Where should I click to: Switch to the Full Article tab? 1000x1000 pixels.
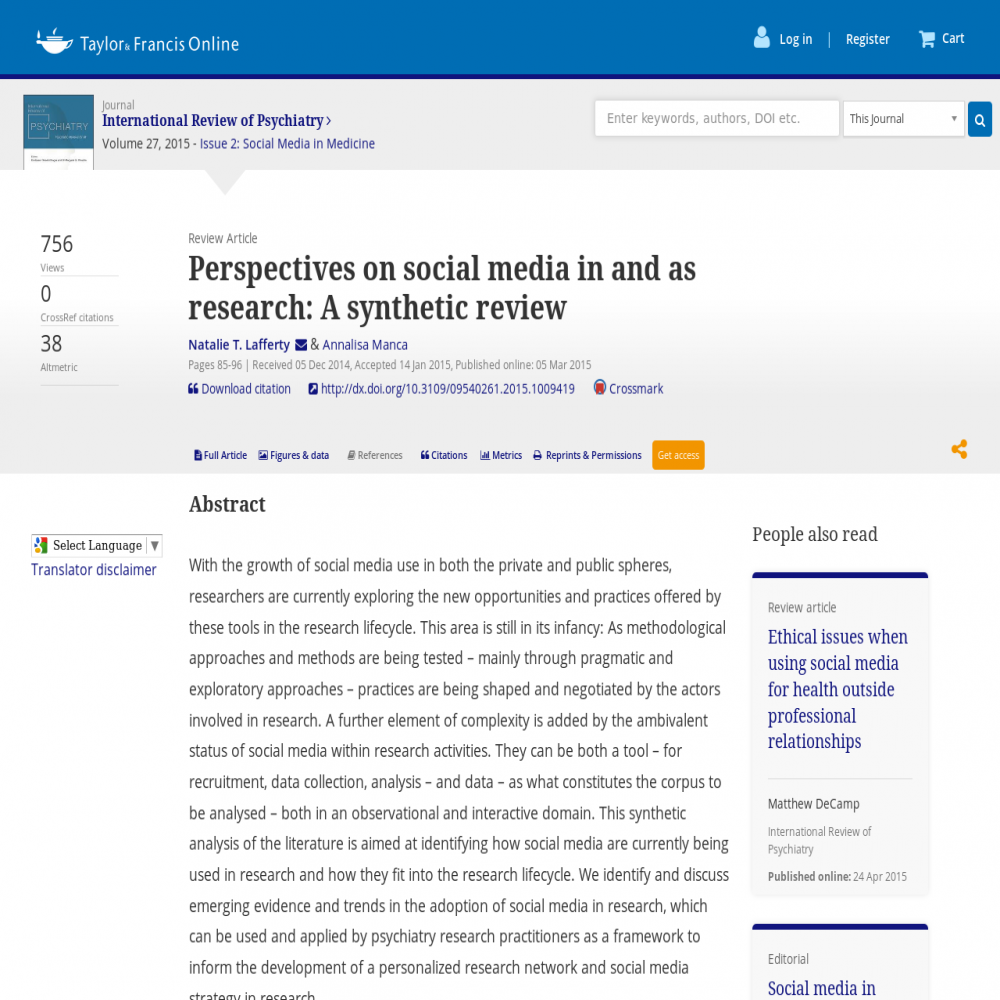[221, 455]
